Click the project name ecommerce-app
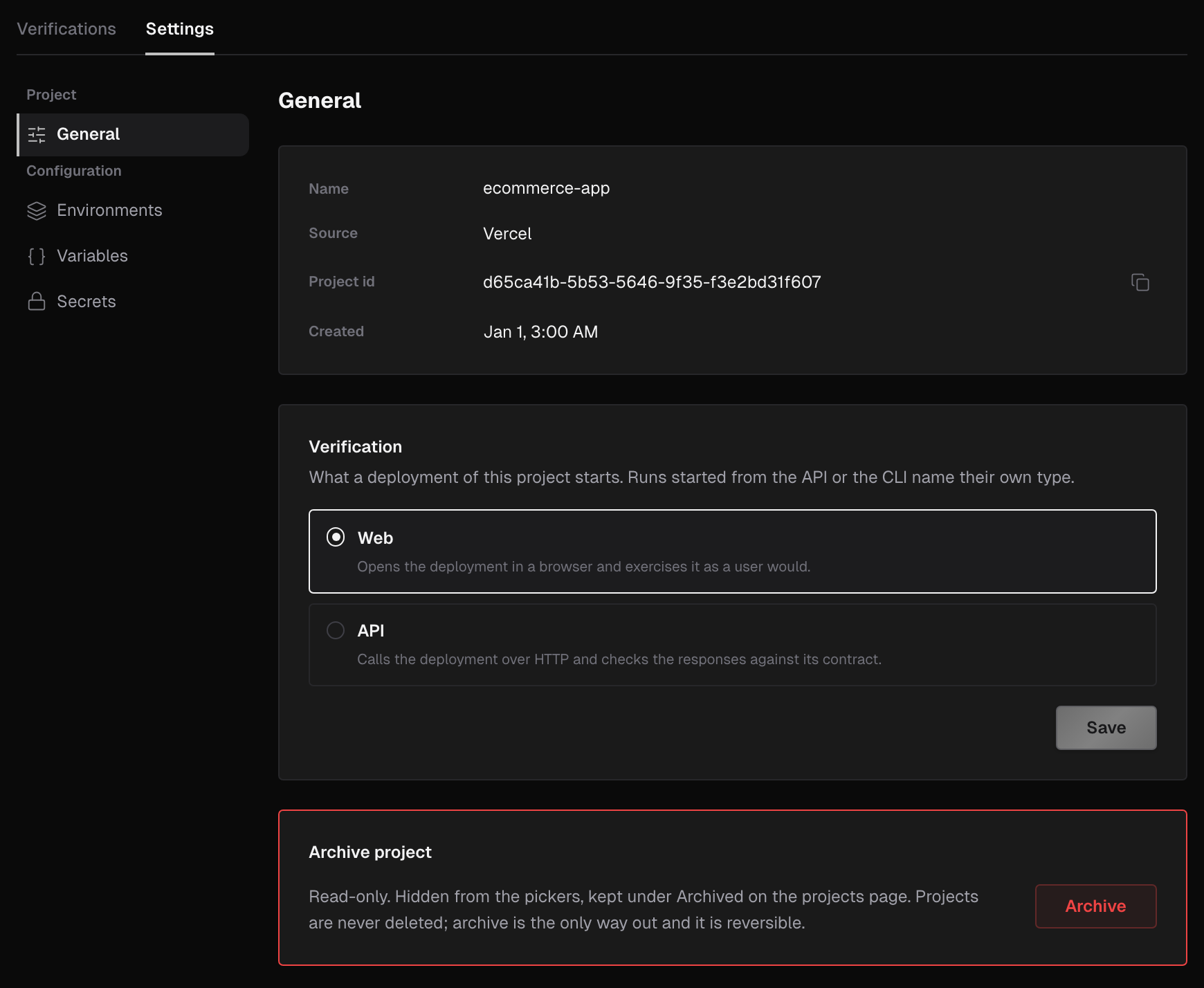 pyautogui.click(x=546, y=188)
